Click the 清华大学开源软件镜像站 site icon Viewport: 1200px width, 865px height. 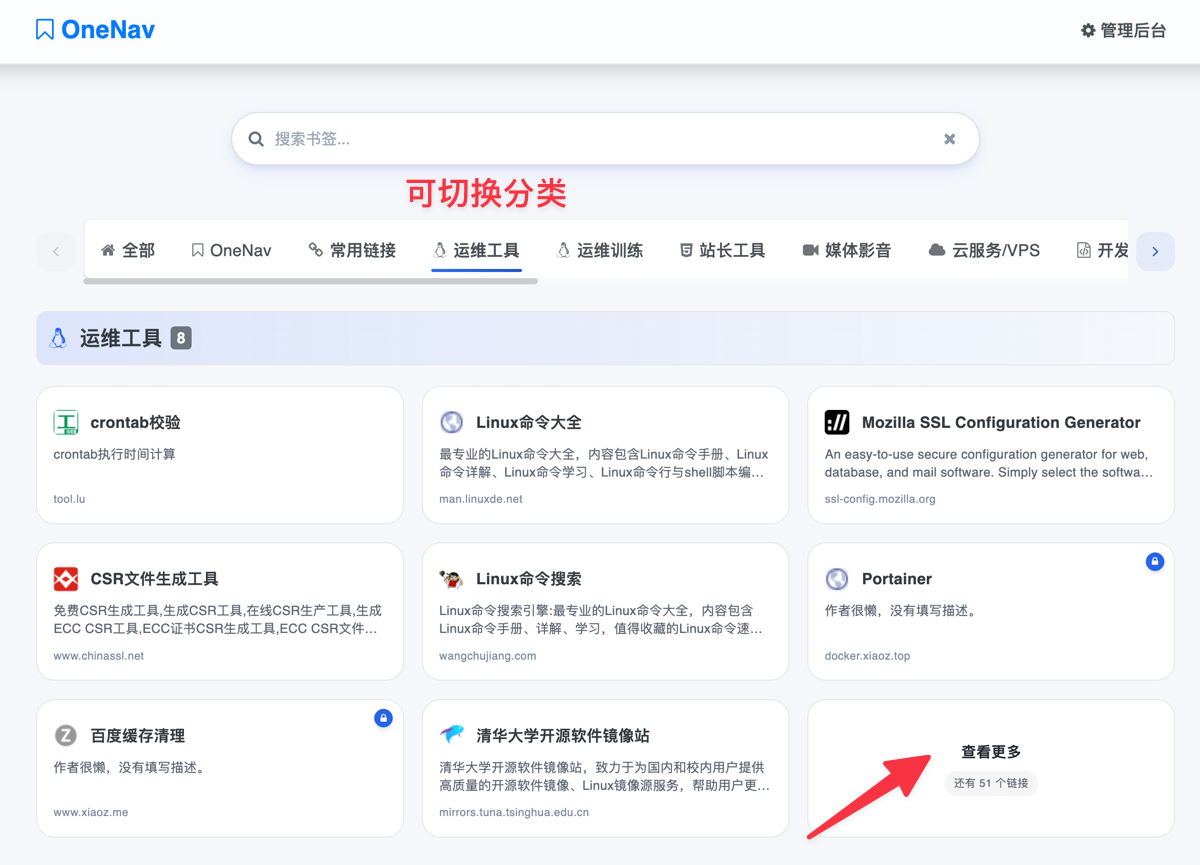coord(452,735)
